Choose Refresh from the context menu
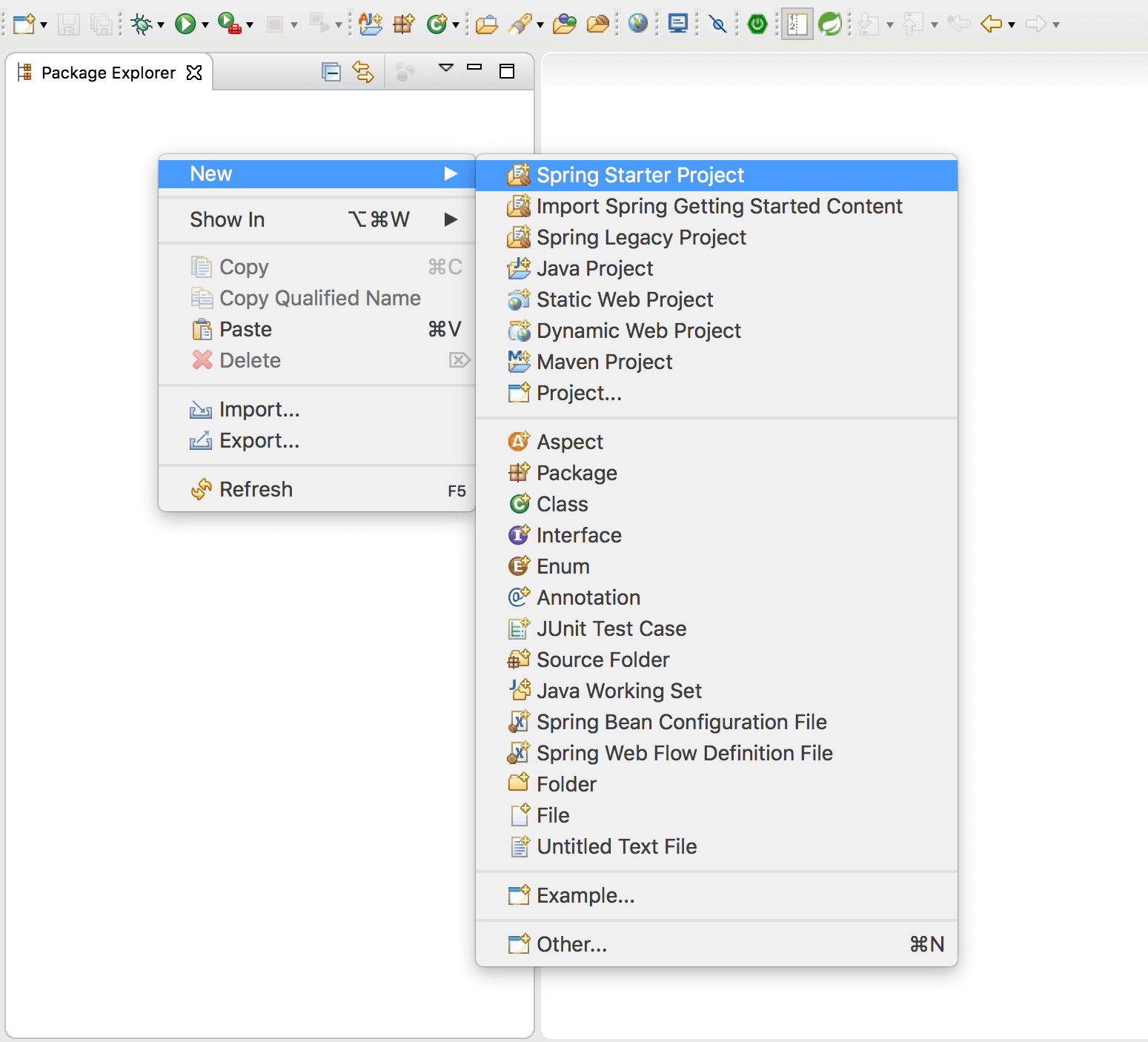Screen dimensions: 1148x1042 [317, 489]
